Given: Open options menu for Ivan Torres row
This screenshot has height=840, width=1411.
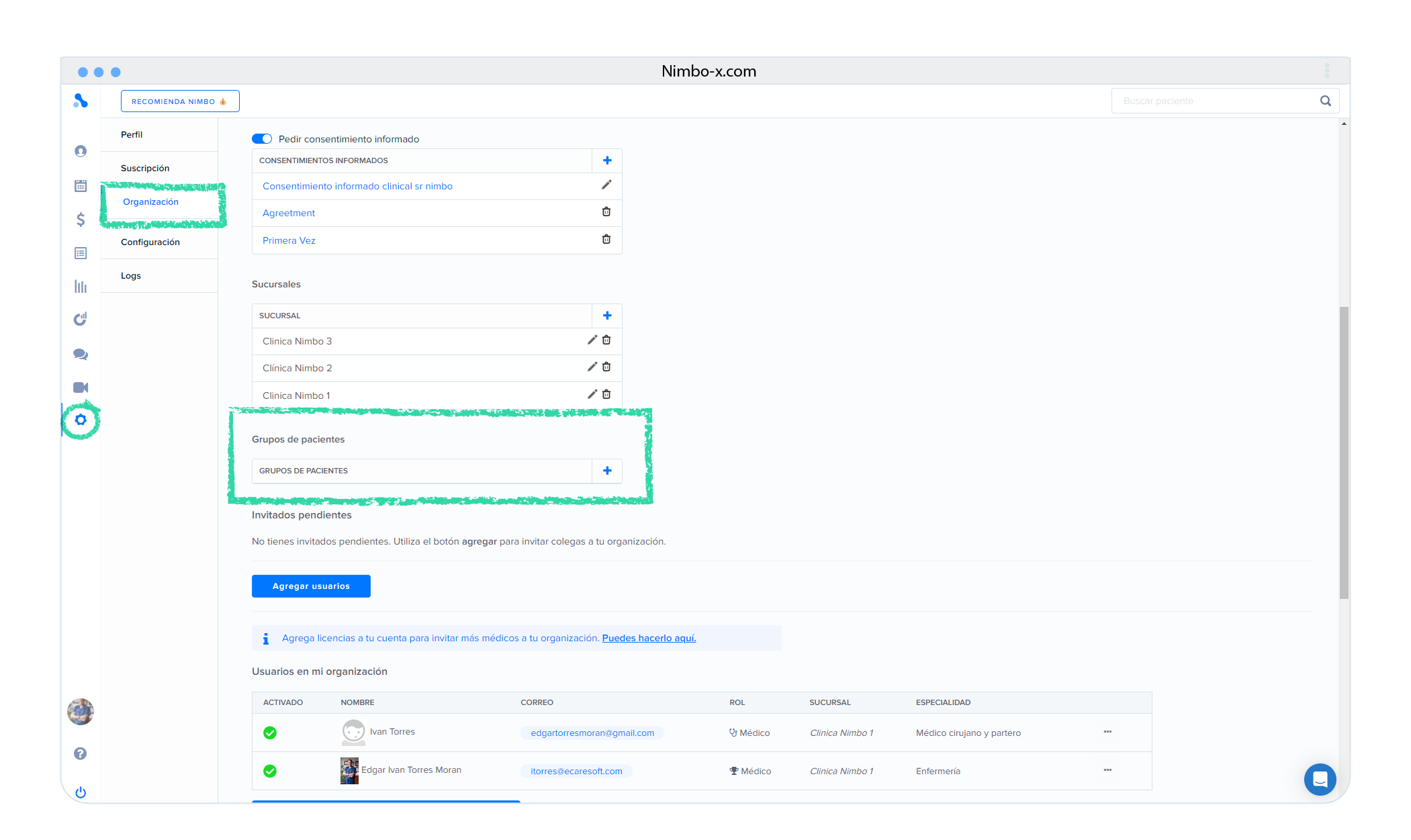Looking at the screenshot, I should (1107, 732).
